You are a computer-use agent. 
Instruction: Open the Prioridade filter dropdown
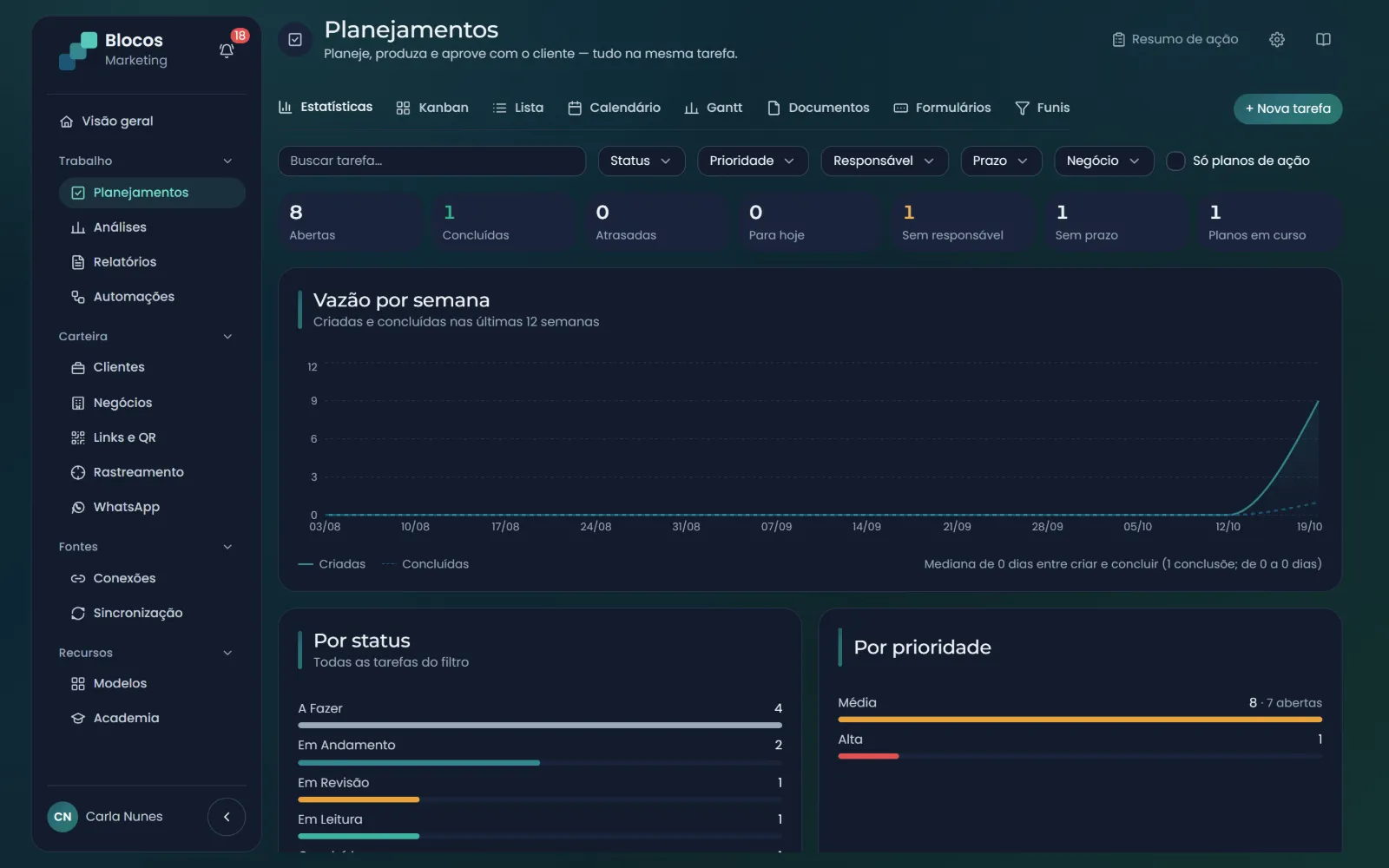[x=753, y=161]
